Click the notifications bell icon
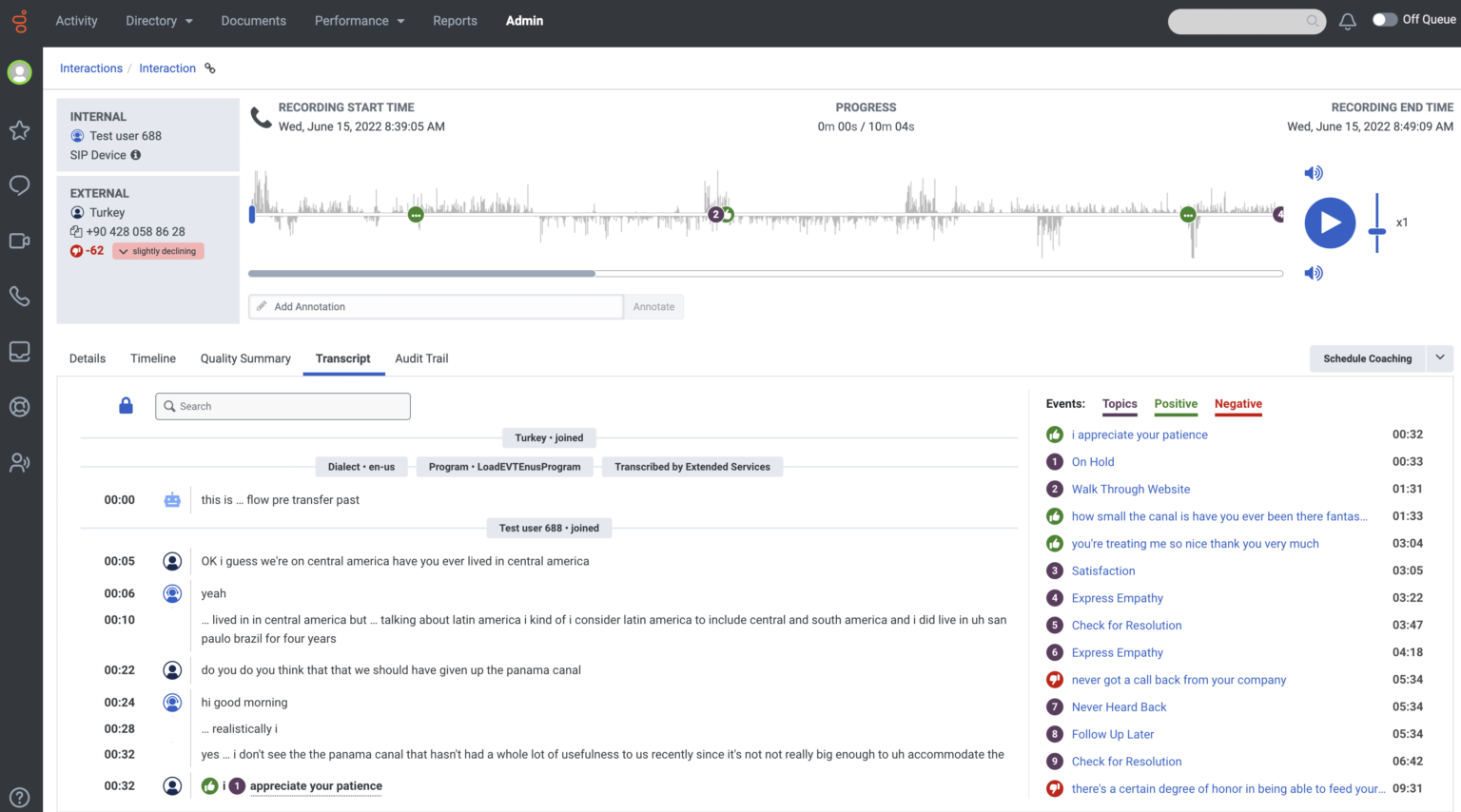Viewport: 1461px width, 812px height. (1347, 21)
